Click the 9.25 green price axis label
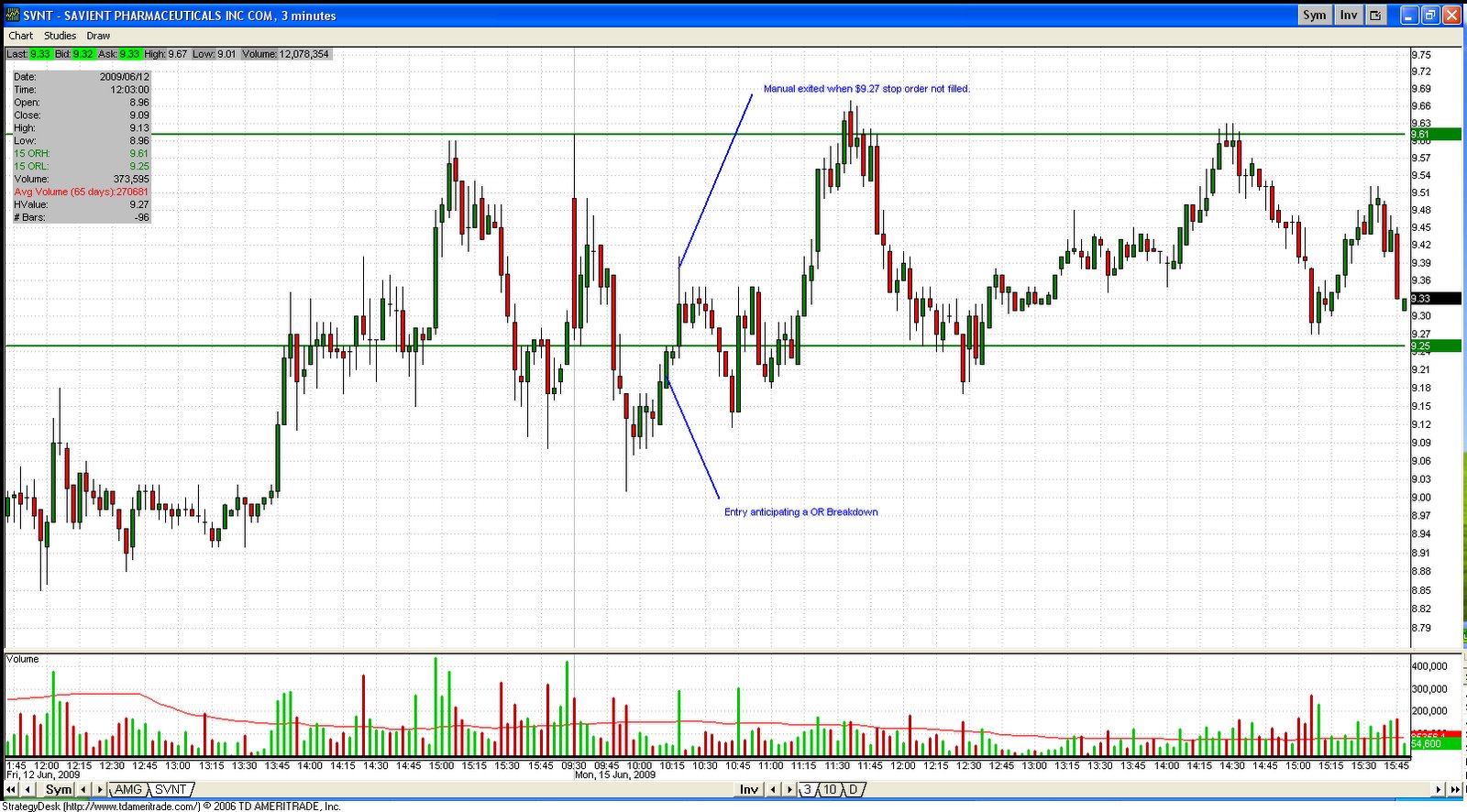This screenshot has height=812, width=1467. 1435,346
